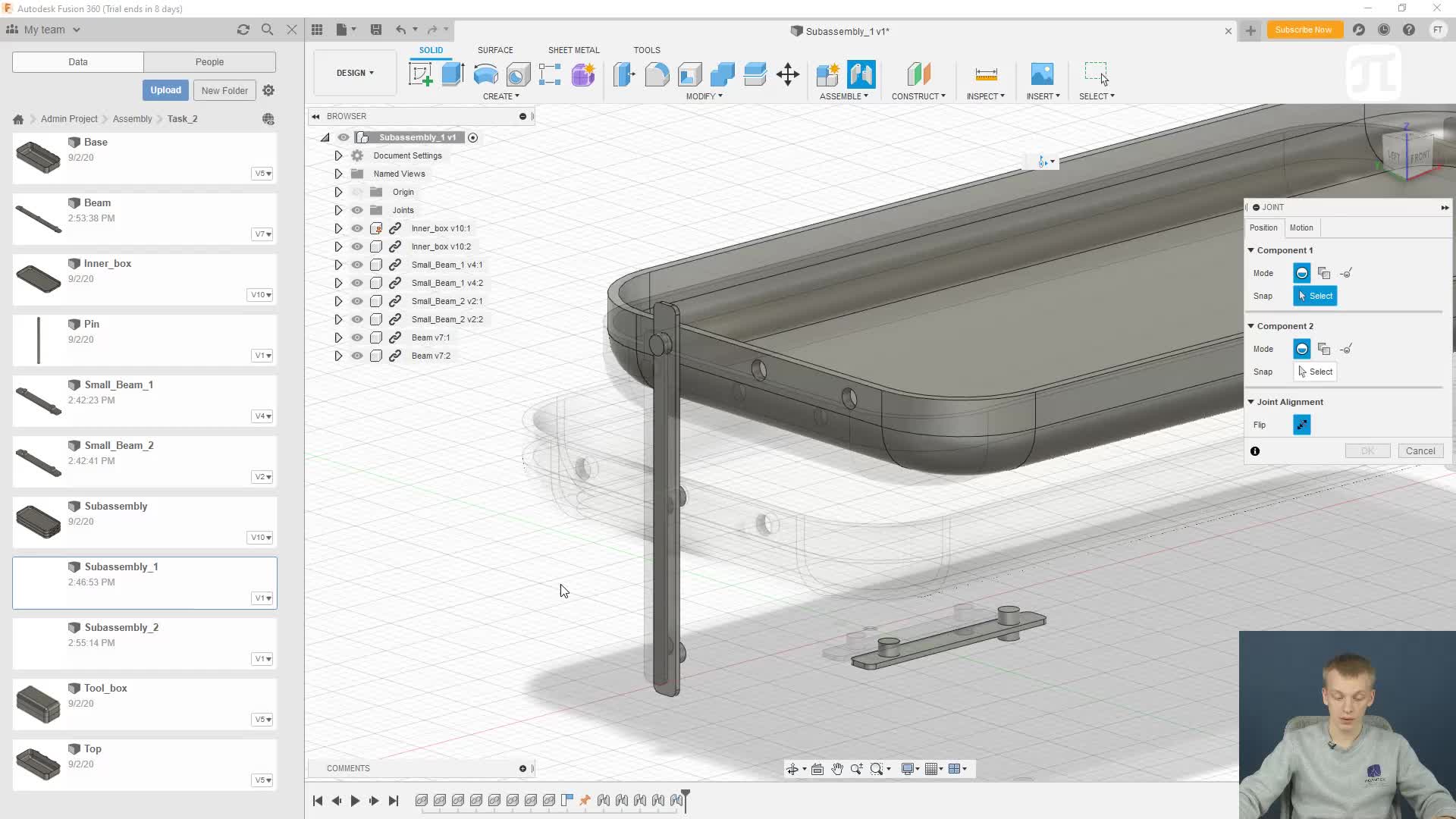Switch to the TOOLS tab
This screenshot has width=1456, height=819.
point(647,50)
